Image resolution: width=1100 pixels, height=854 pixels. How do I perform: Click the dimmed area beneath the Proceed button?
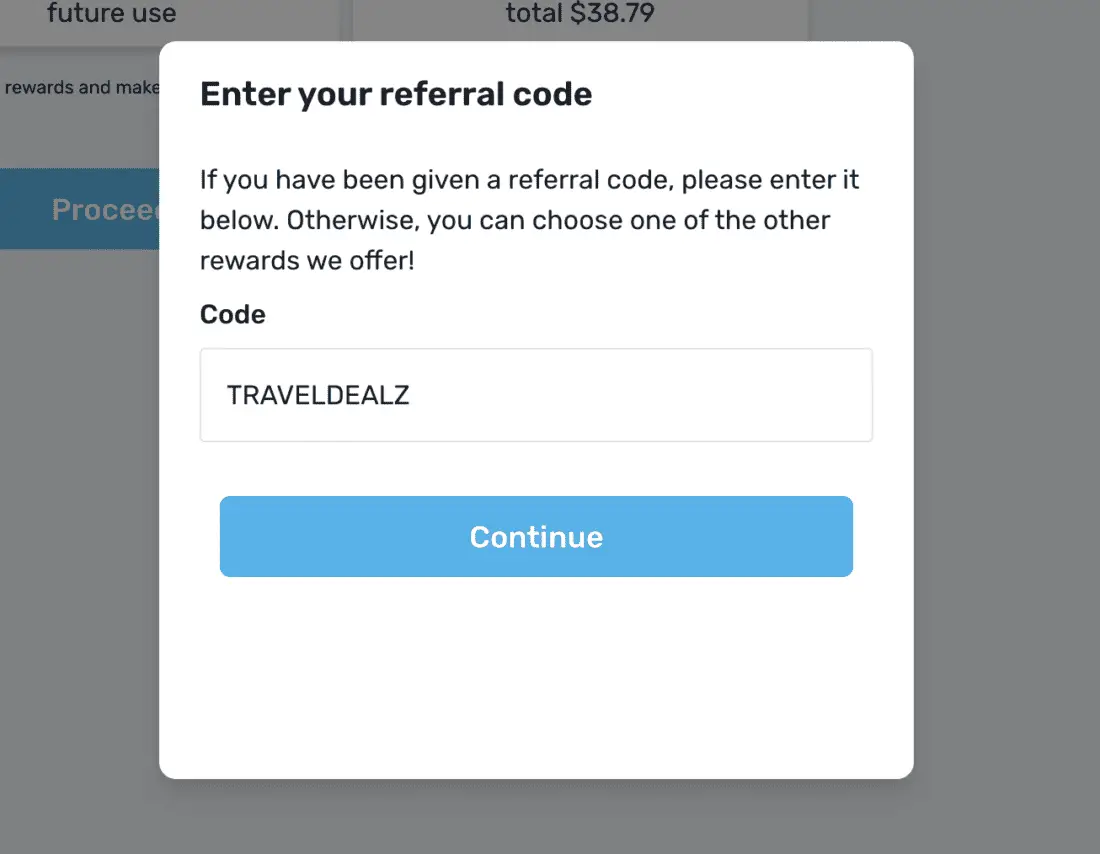coord(80,400)
